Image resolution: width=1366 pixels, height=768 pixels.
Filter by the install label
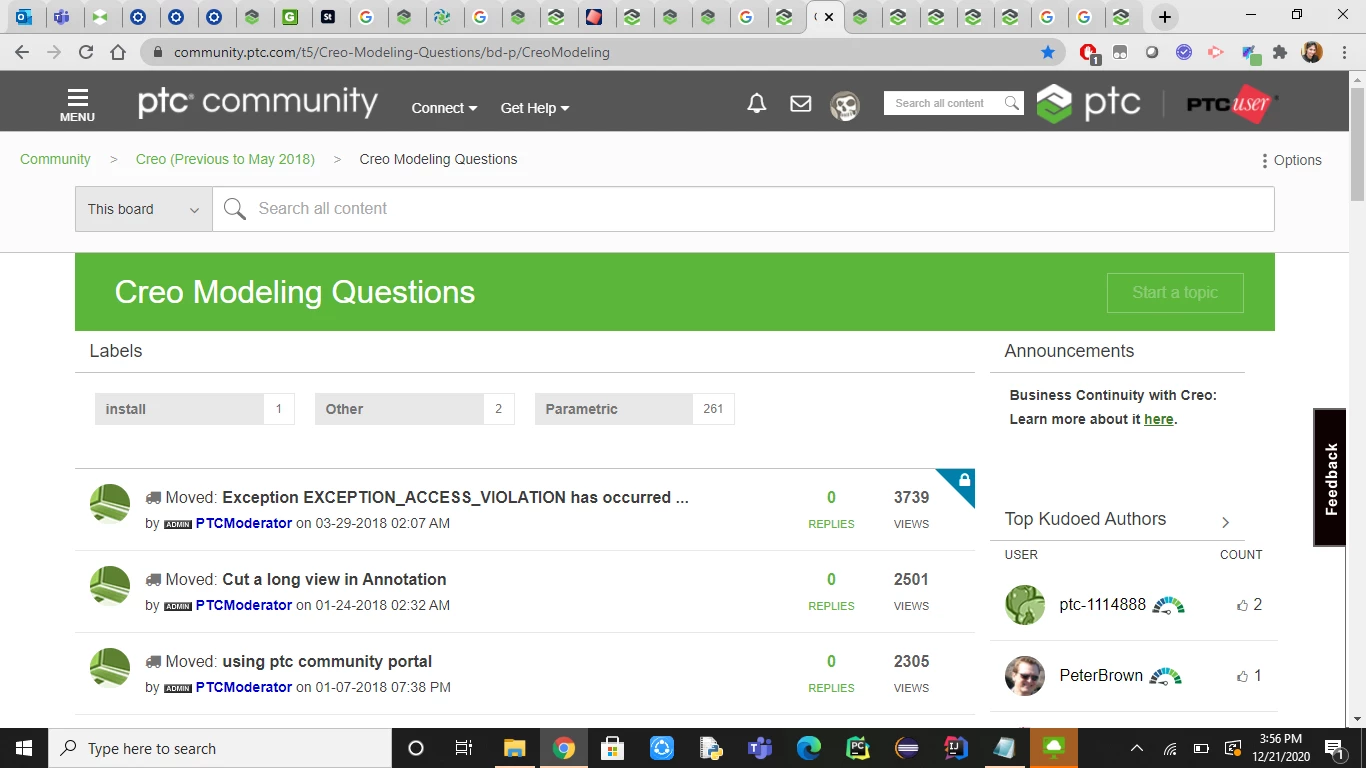tap(194, 409)
